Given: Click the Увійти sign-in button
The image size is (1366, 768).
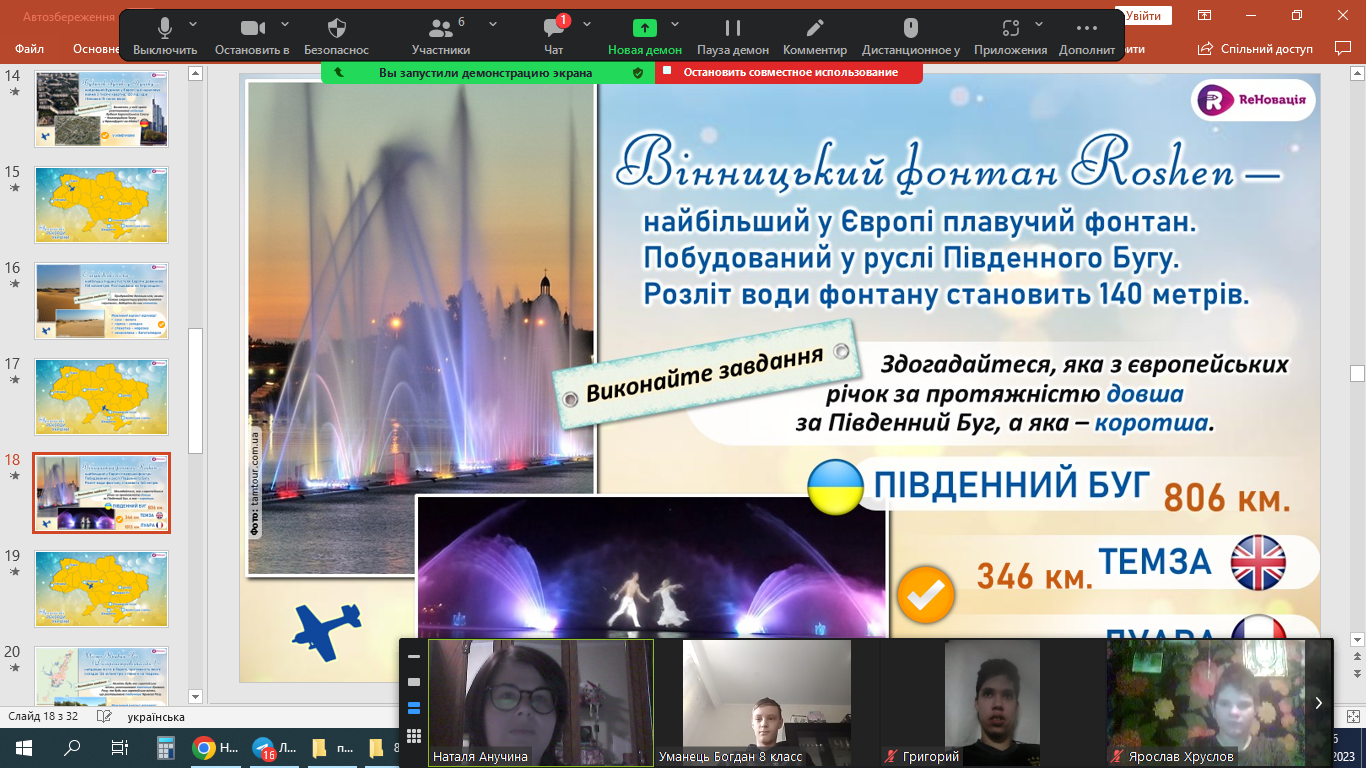Looking at the screenshot, I should (1143, 16).
